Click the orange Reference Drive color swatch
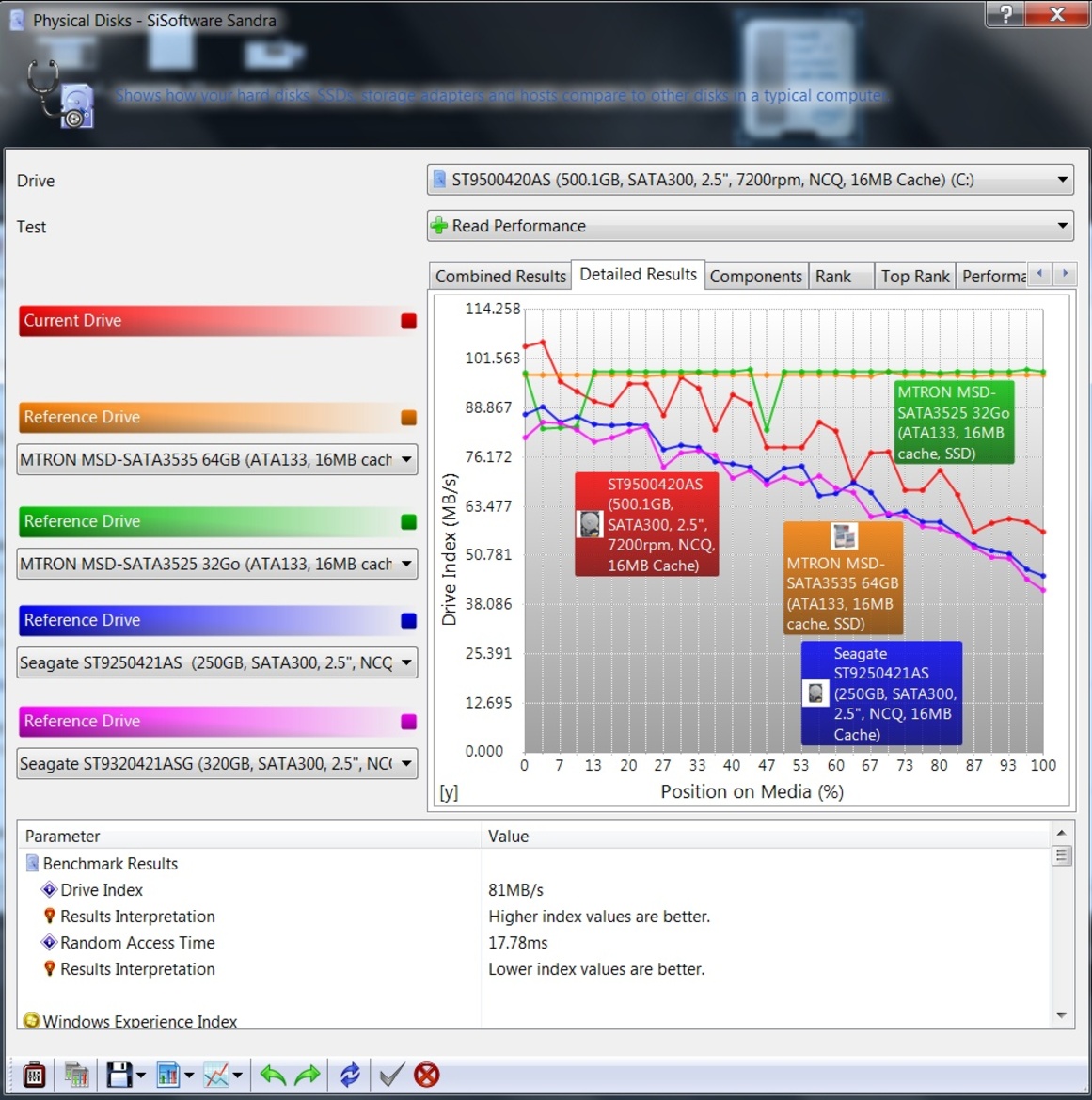The width and height of the screenshot is (1092, 1100). coord(409,418)
